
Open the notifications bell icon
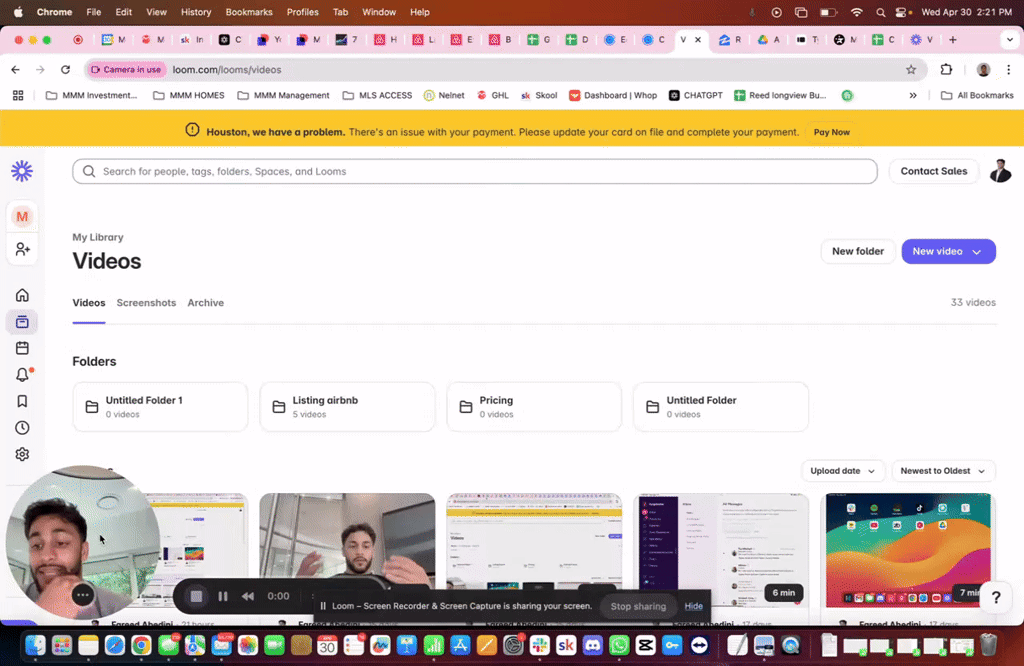tap(22, 375)
